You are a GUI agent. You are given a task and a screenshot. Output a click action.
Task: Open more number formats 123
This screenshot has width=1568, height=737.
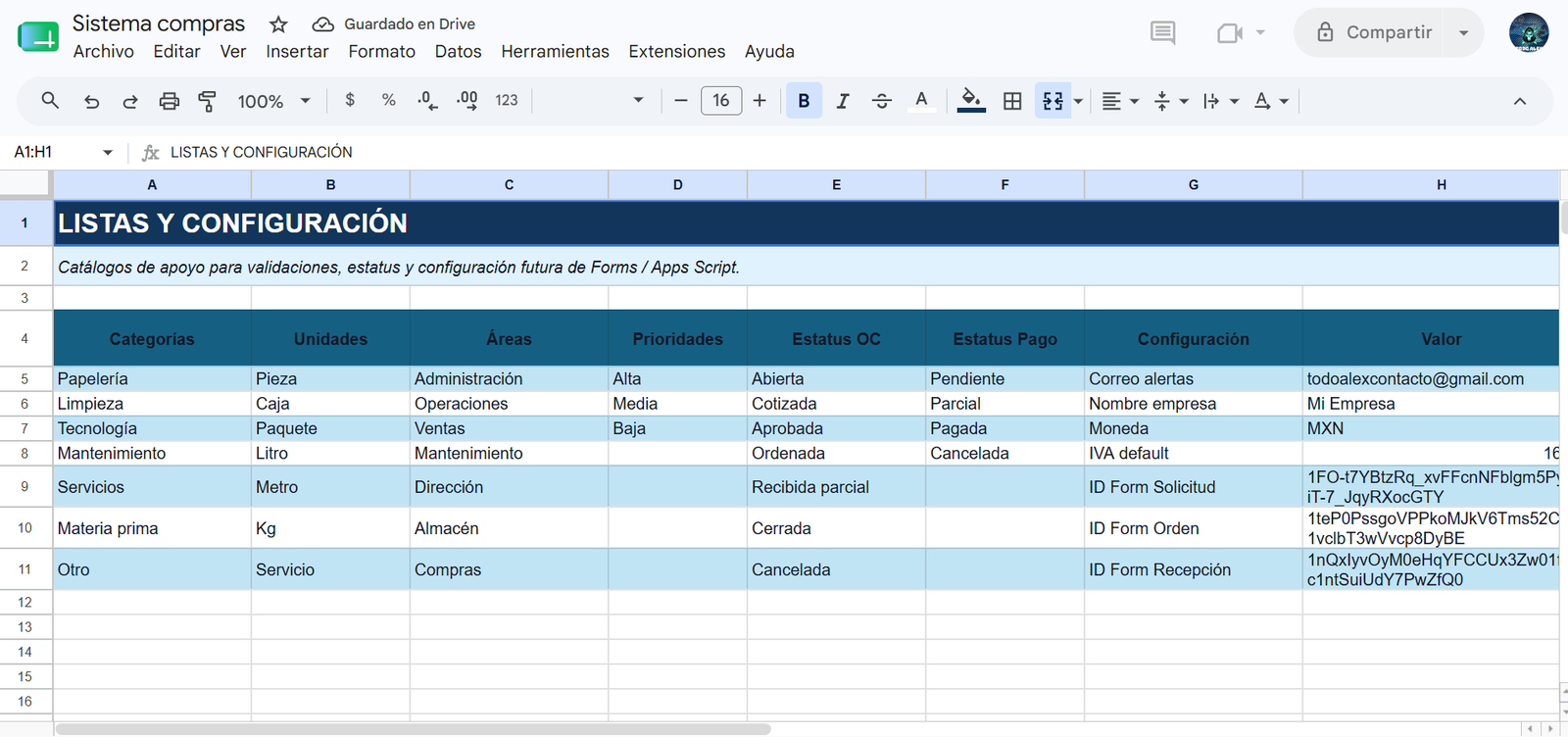507,100
